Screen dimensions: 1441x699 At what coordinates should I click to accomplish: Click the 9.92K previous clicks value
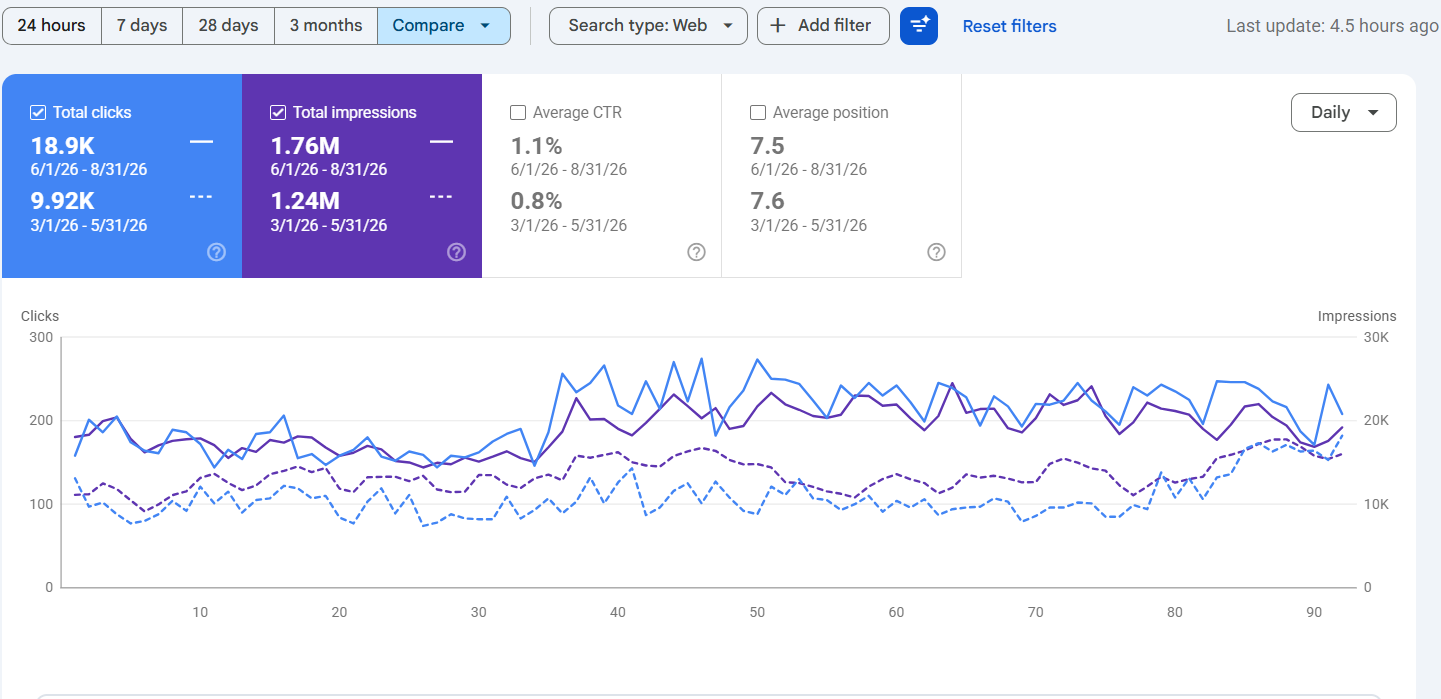65,203
